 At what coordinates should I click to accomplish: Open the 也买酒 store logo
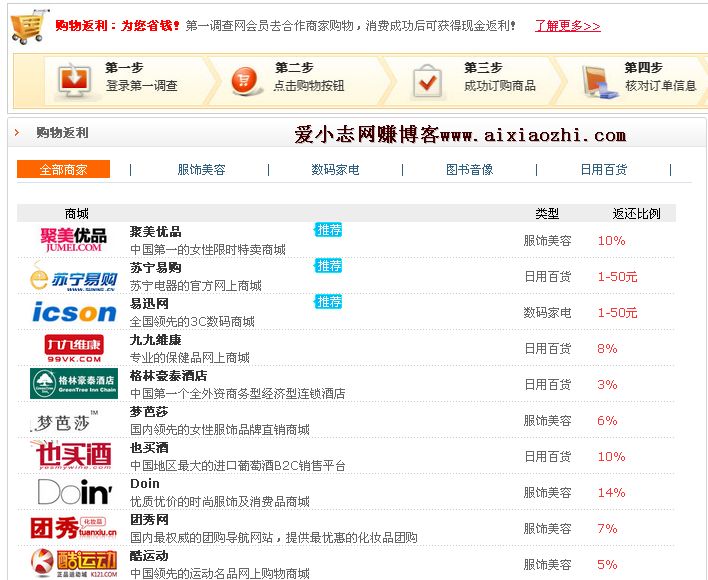[x=72, y=455]
